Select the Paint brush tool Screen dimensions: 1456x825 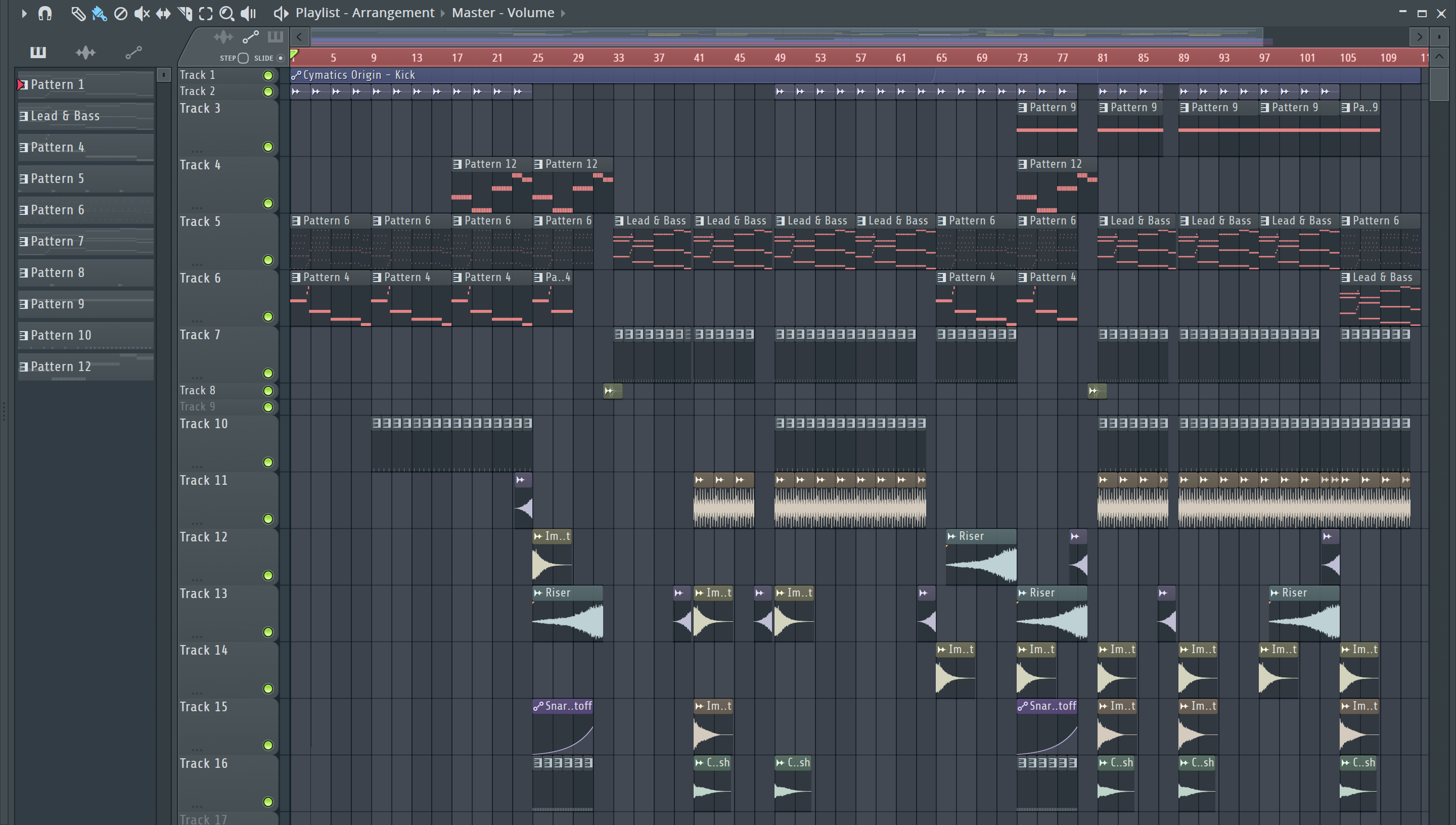click(99, 13)
